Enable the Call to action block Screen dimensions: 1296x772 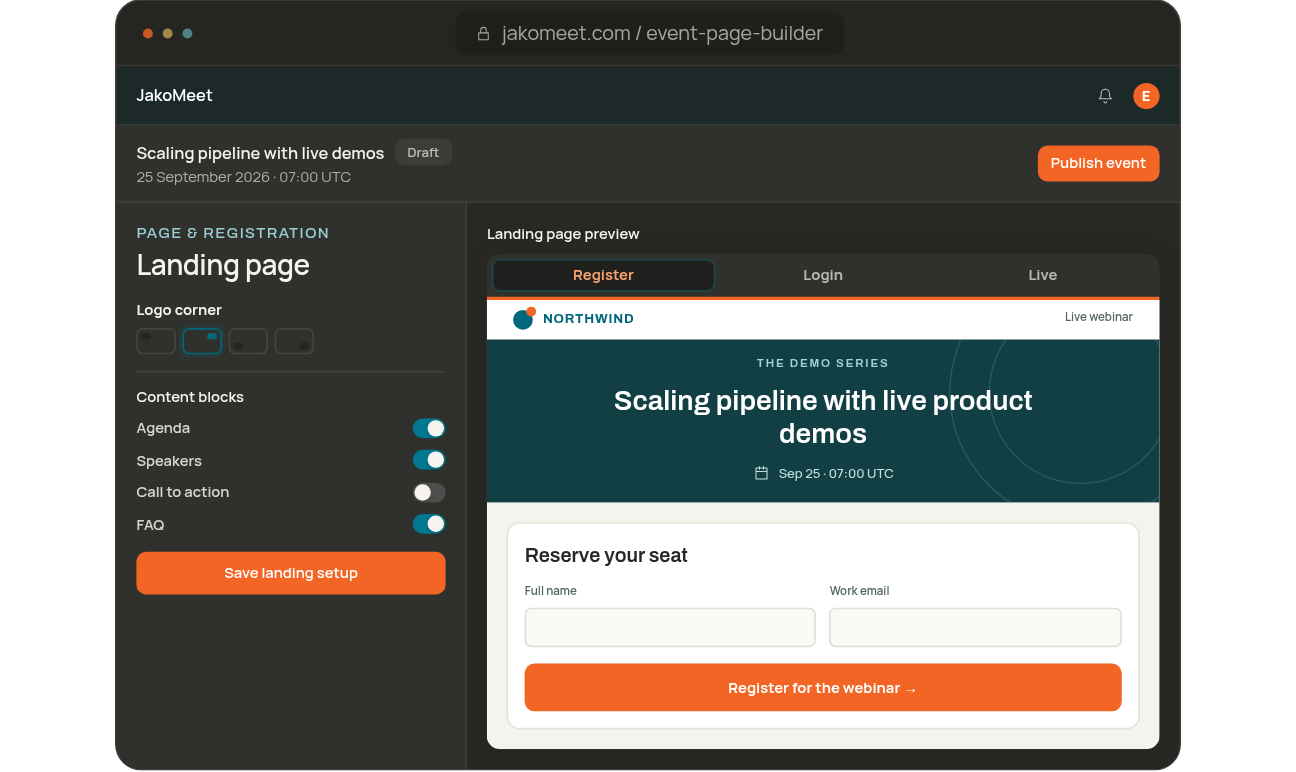click(429, 492)
